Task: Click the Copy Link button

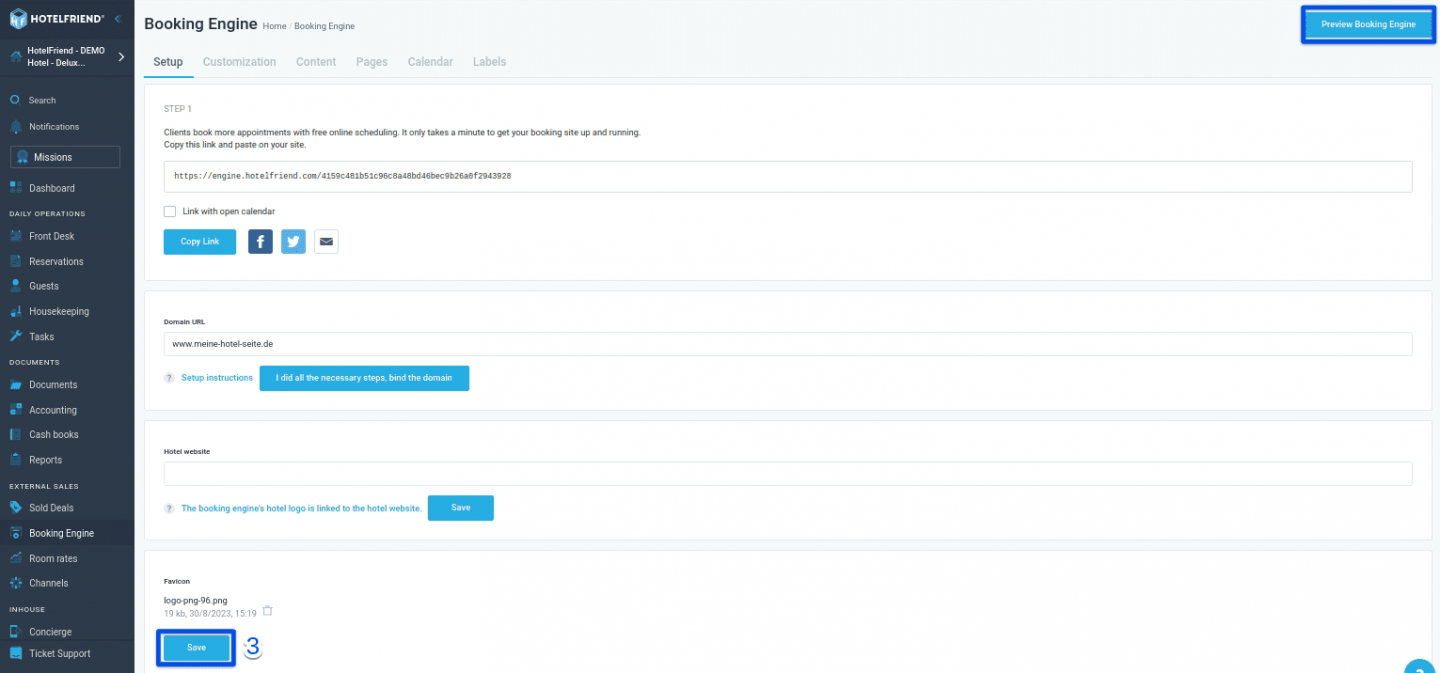Action: pos(200,242)
